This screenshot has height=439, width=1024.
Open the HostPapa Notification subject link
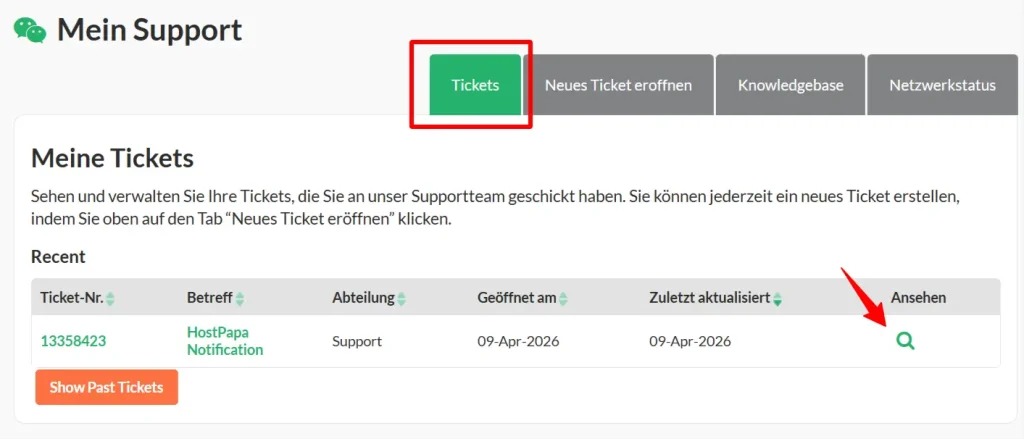225,341
